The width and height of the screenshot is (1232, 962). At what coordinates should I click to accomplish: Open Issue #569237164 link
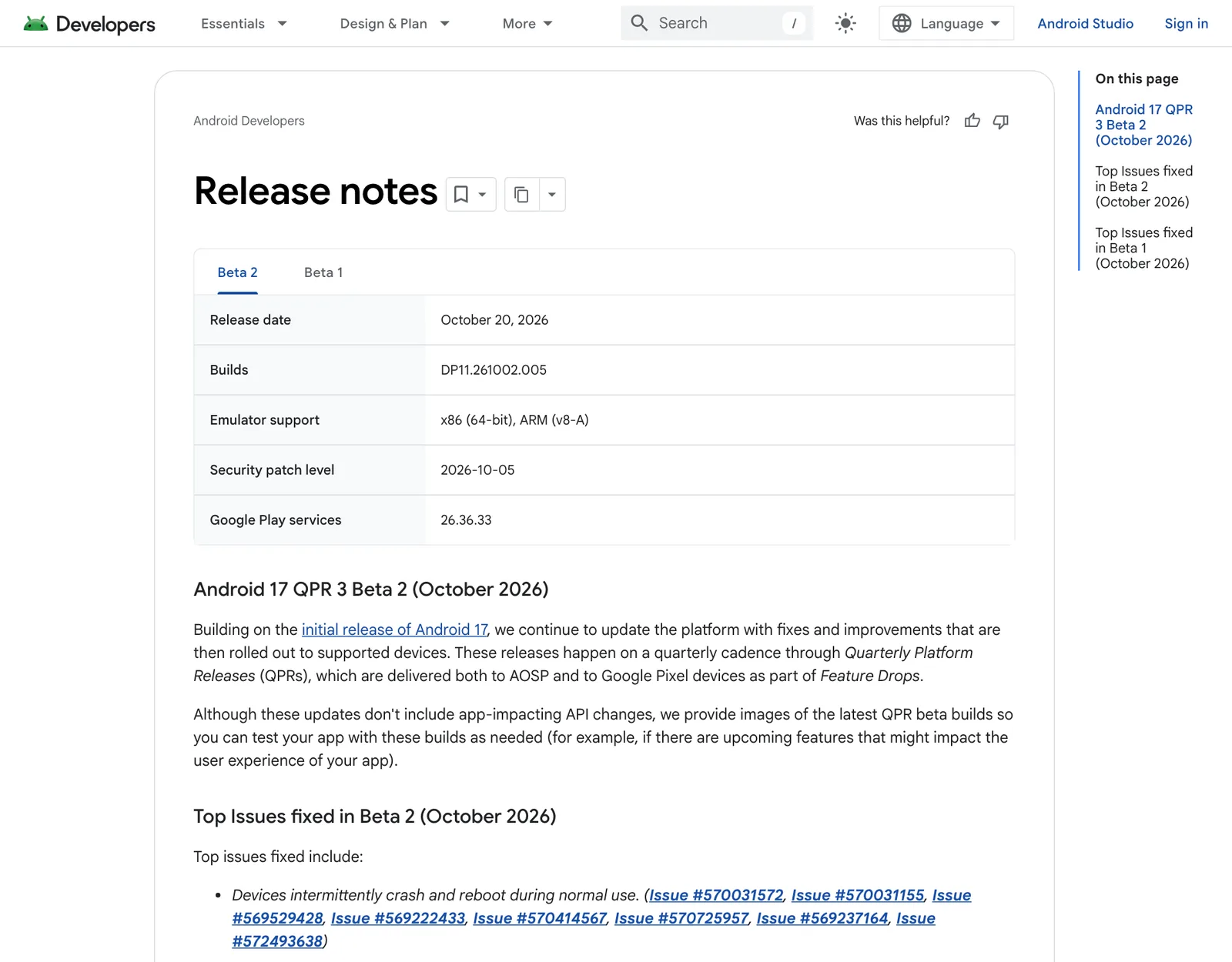click(x=822, y=918)
